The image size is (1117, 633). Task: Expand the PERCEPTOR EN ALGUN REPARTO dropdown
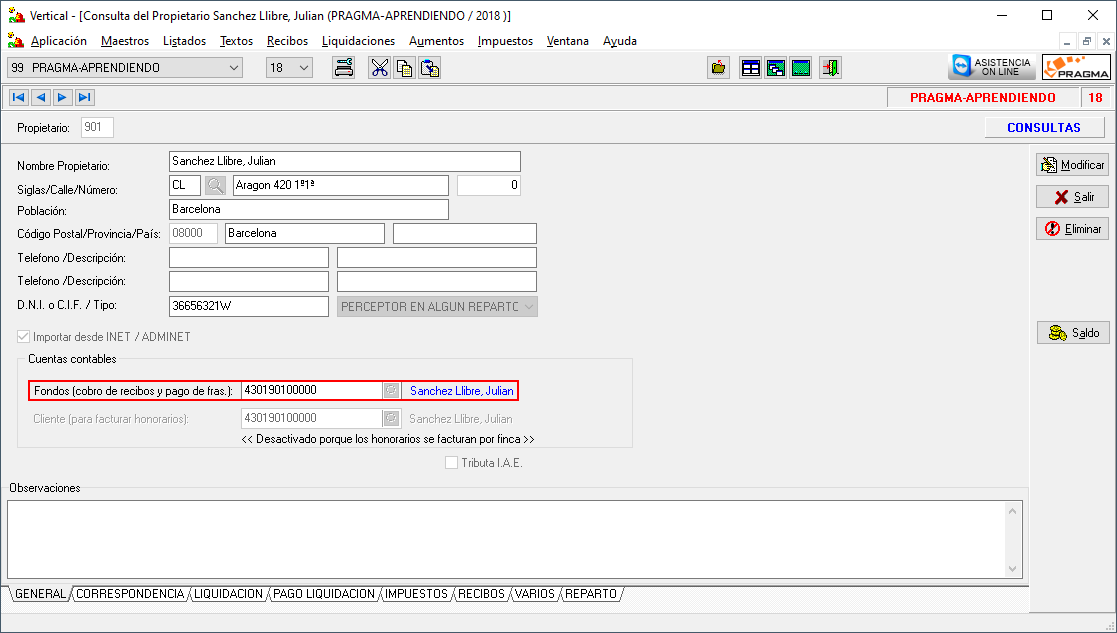(528, 307)
